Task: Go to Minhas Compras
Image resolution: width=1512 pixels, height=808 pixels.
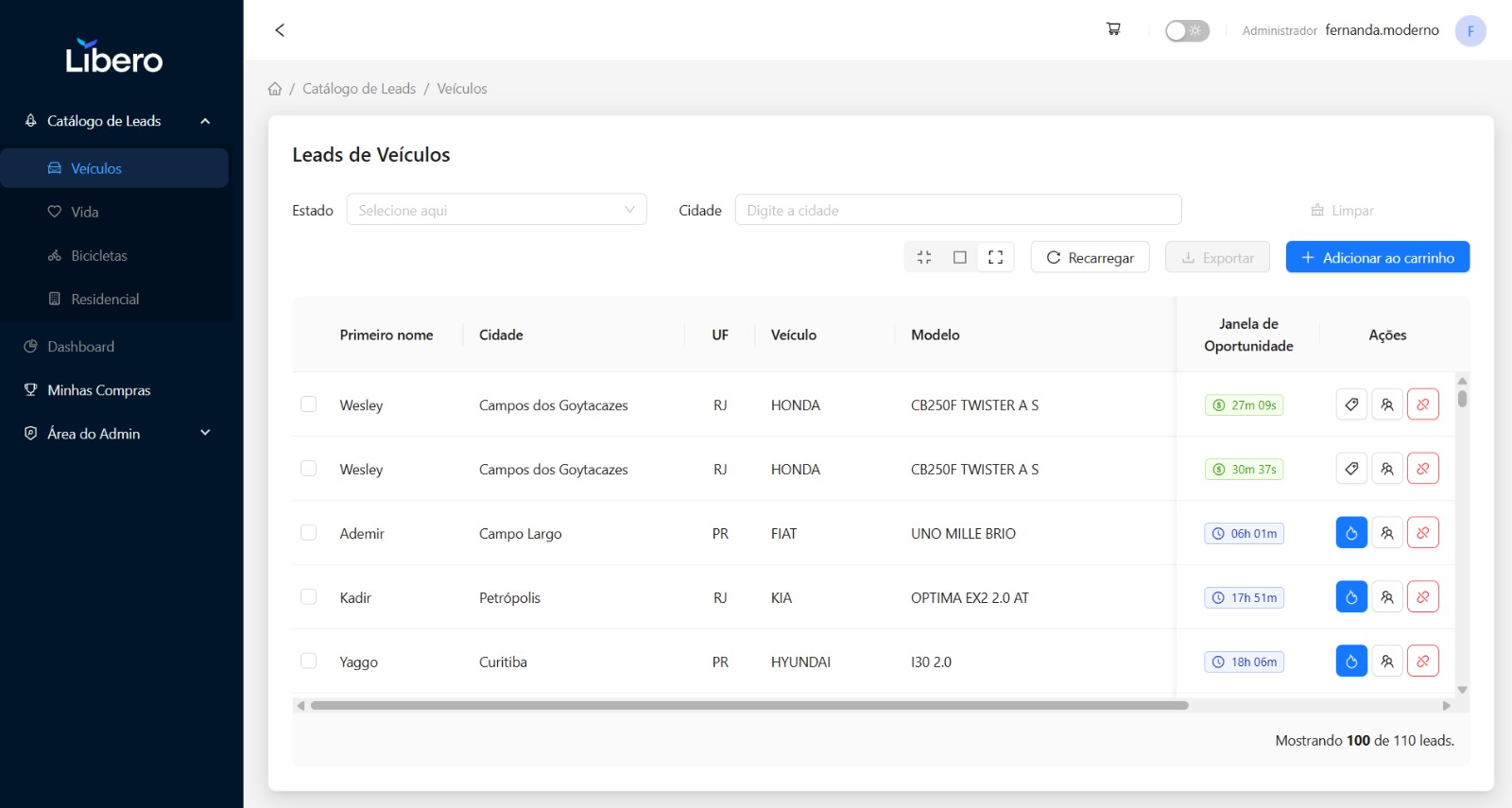Action: click(x=99, y=390)
